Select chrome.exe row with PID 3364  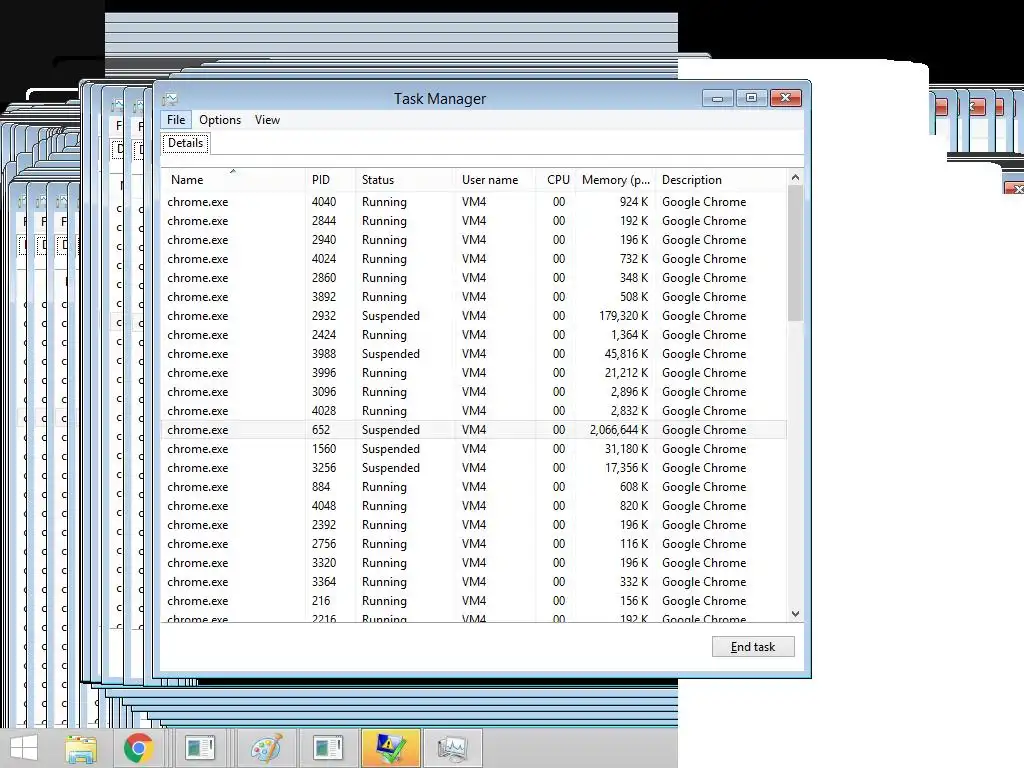473,582
